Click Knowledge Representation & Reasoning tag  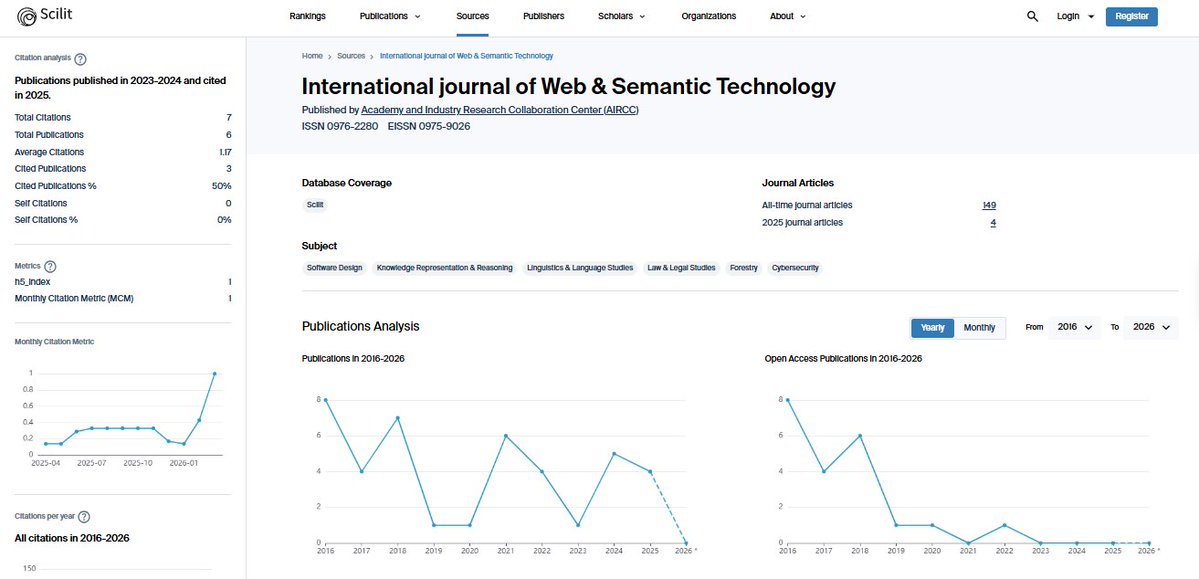(444, 268)
